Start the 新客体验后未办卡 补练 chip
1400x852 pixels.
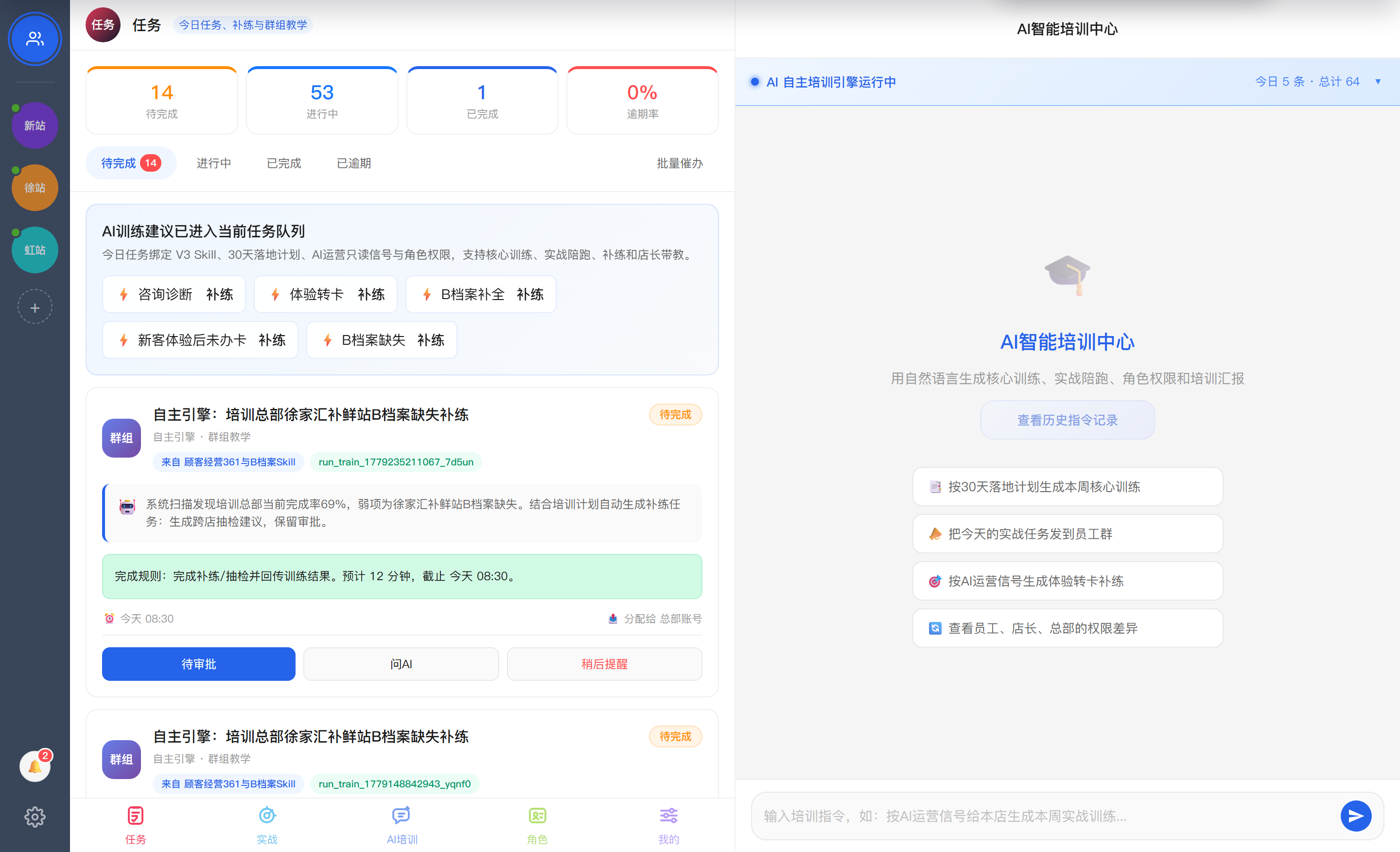point(200,340)
